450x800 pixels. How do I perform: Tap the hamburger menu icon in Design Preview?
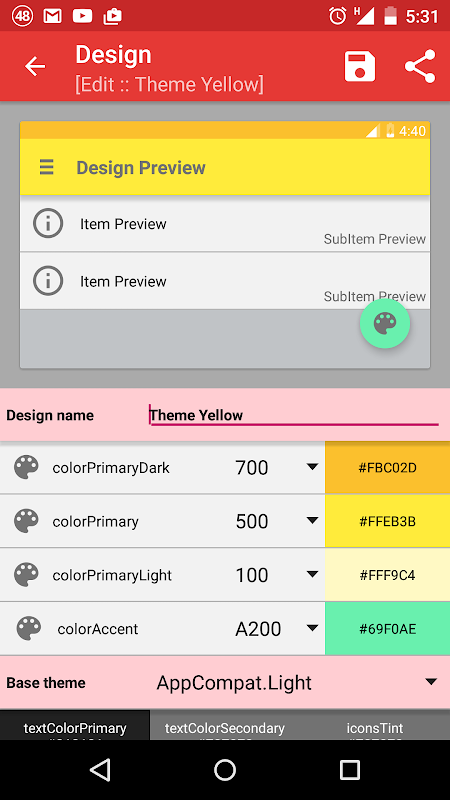pyautogui.click(x=47, y=167)
